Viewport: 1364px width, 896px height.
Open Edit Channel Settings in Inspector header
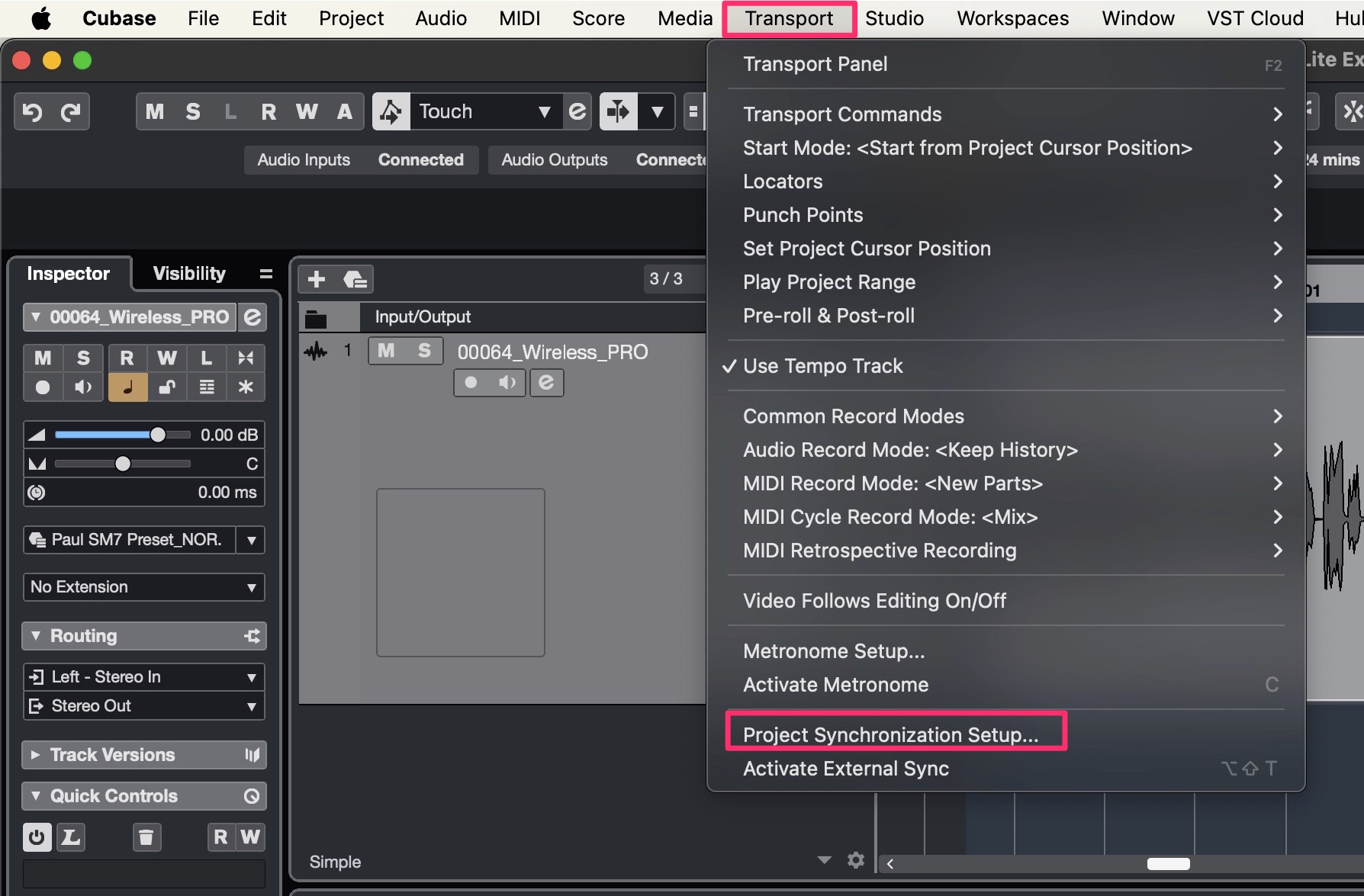[x=253, y=317]
